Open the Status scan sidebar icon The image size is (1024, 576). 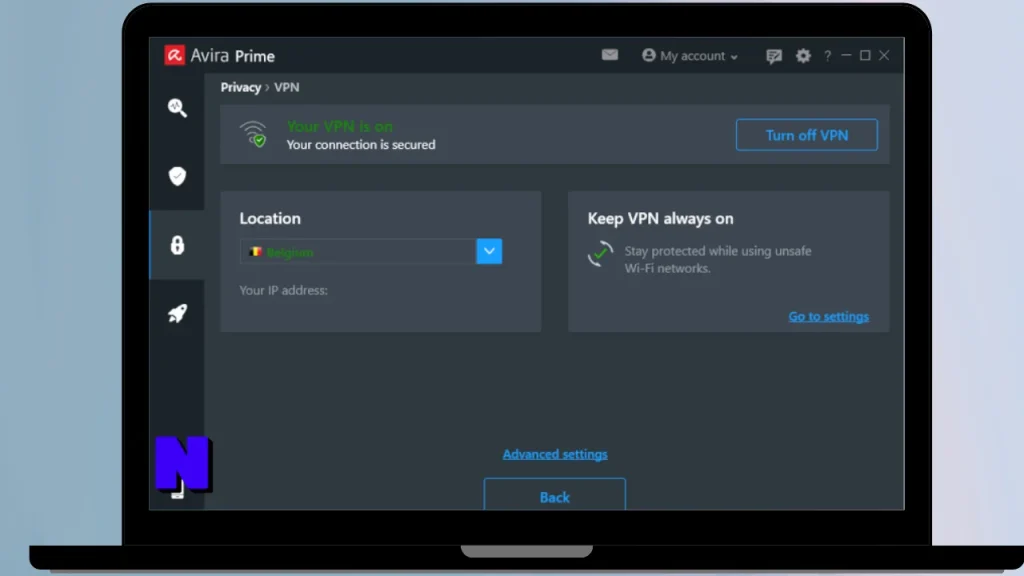[x=177, y=108]
